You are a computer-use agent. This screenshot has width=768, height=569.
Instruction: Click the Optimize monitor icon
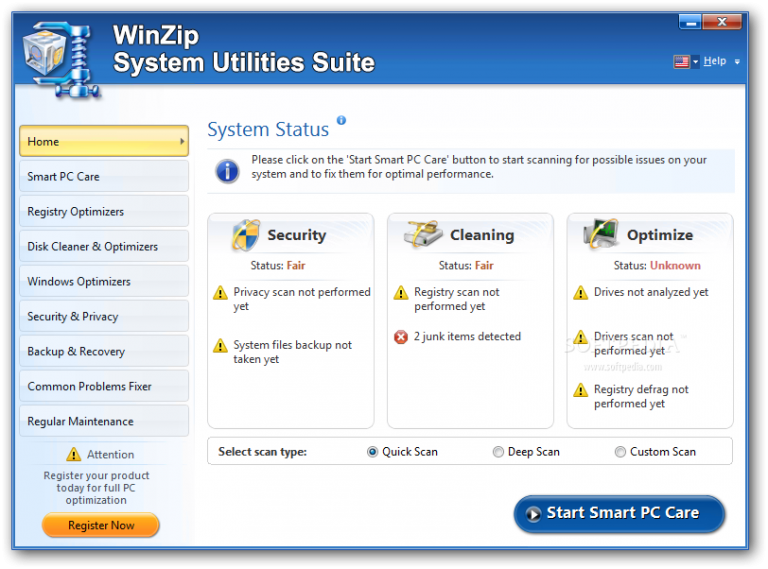point(600,234)
